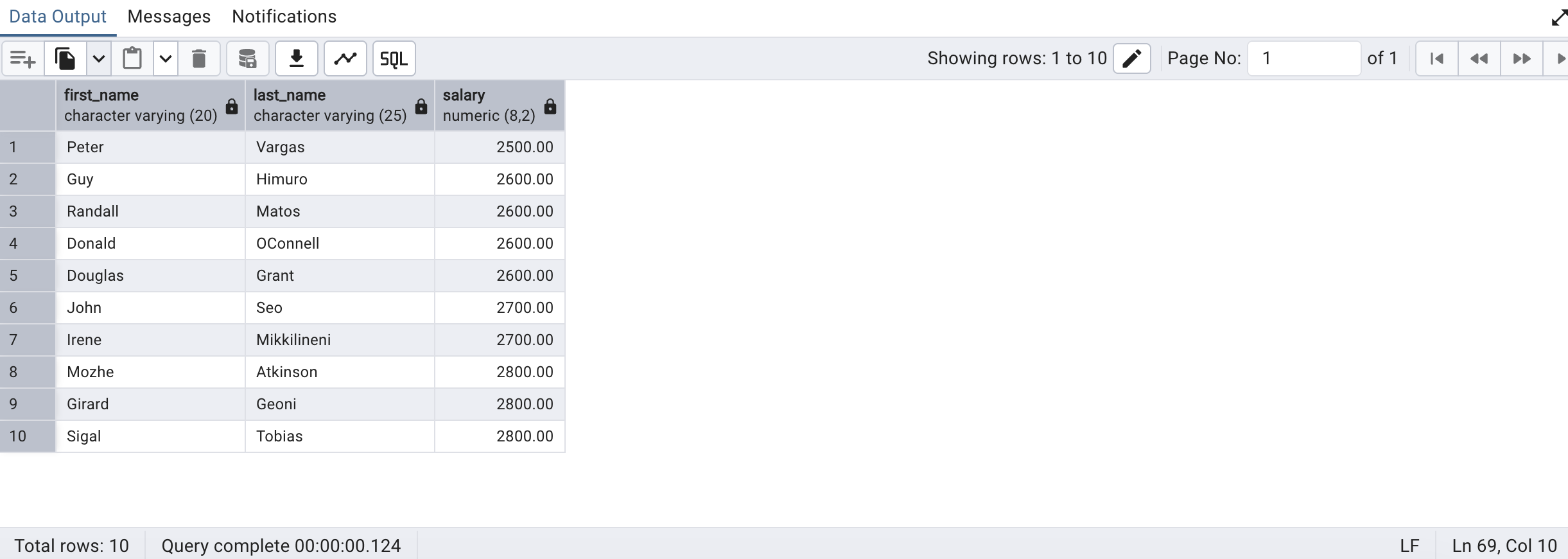Click the Page No input field
This screenshot has height=559, width=1568.
pyautogui.click(x=1303, y=58)
